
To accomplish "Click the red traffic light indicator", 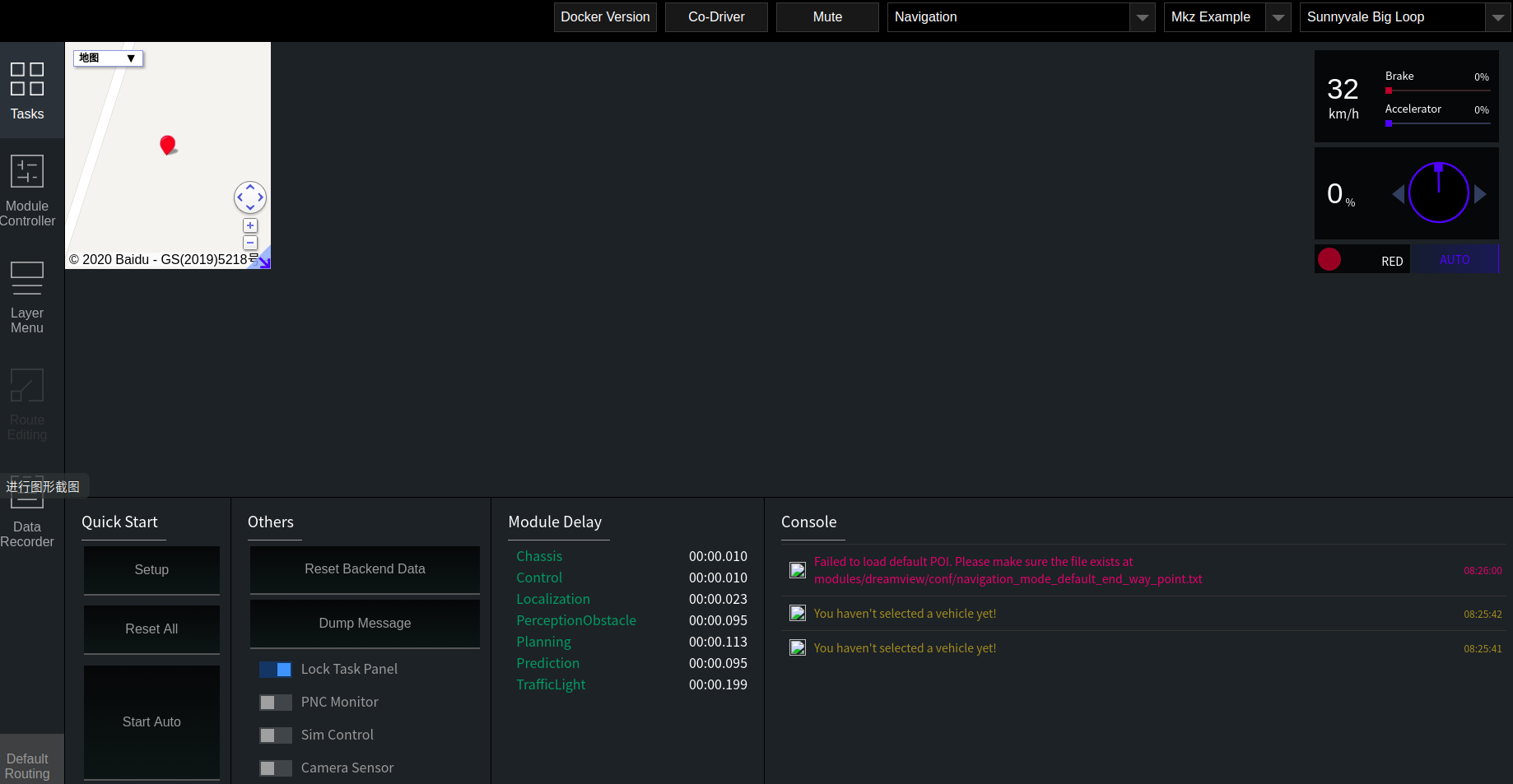I will click(1329, 259).
